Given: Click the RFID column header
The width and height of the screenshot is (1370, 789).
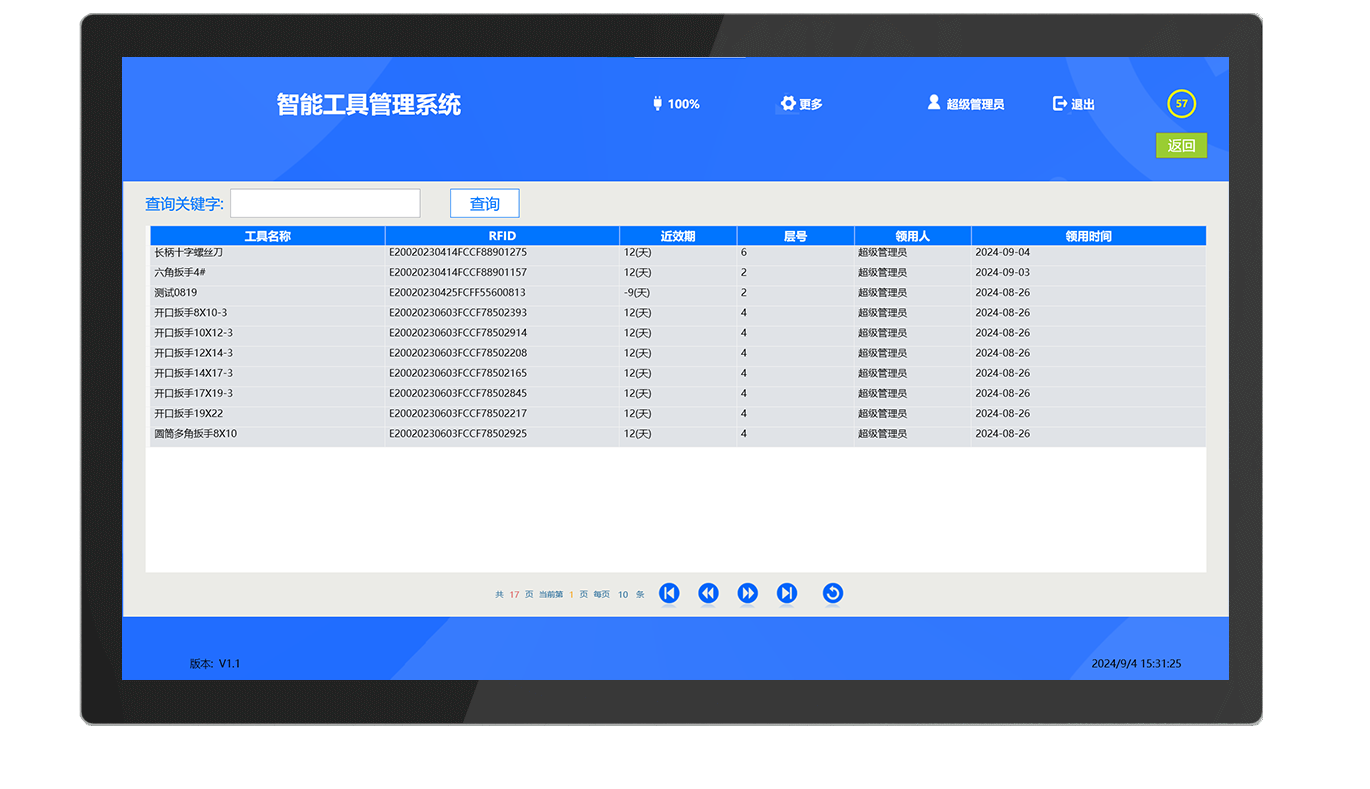Looking at the screenshot, I should pos(502,237).
